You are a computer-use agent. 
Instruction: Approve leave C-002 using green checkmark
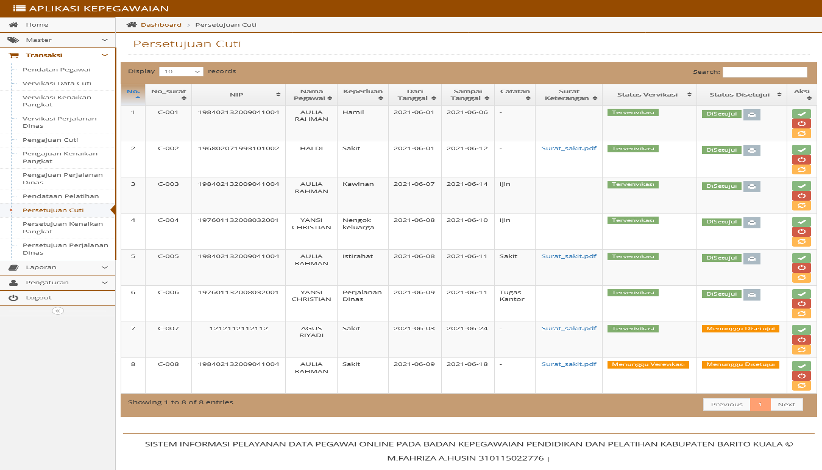pyautogui.click(x=801, y=150)
